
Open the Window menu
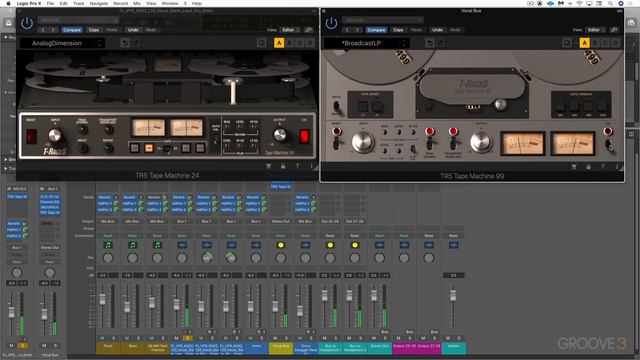point(170,3)
